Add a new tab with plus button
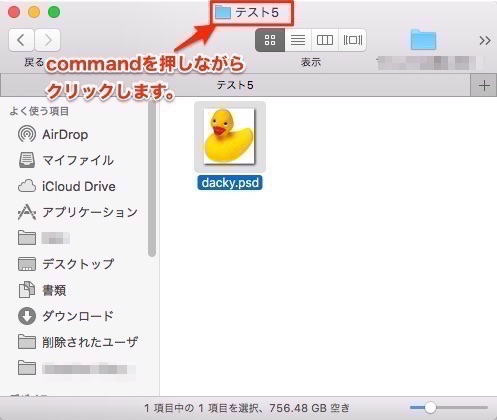 click(x=484, y=86)
